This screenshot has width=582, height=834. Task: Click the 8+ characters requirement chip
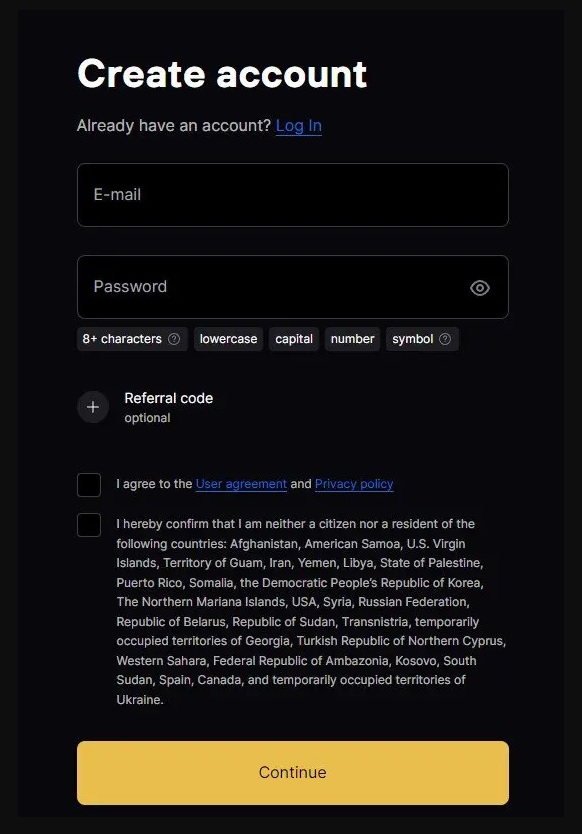(x=132, y=339)
